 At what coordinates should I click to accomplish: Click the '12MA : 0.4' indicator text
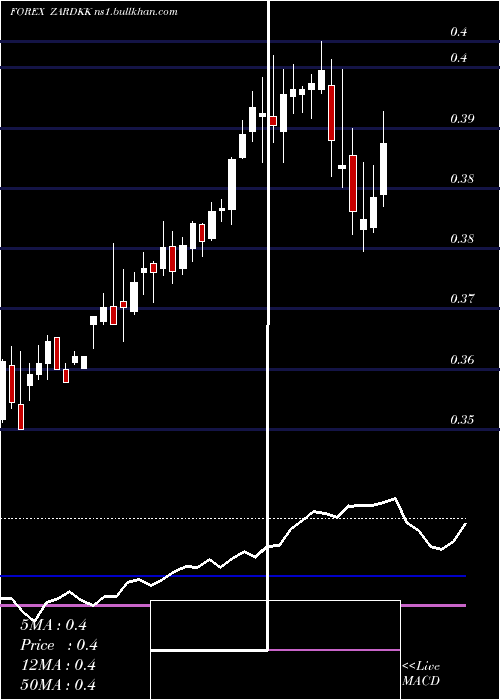[x=58, y=665]
